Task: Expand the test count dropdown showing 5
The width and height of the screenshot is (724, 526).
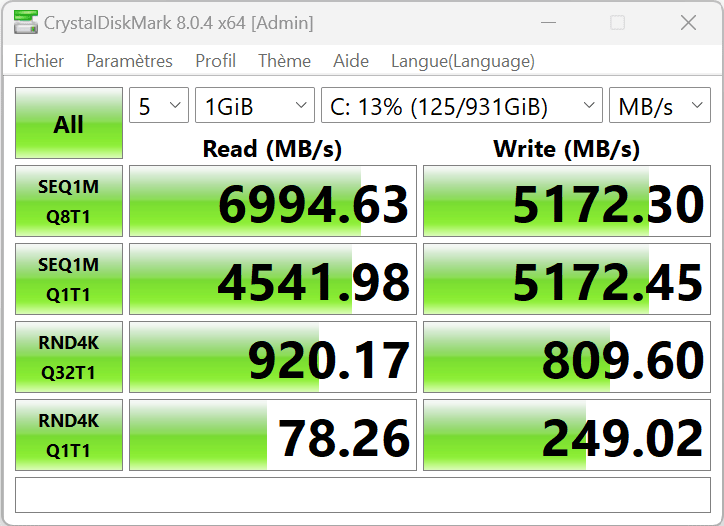Action: [159, 105]
